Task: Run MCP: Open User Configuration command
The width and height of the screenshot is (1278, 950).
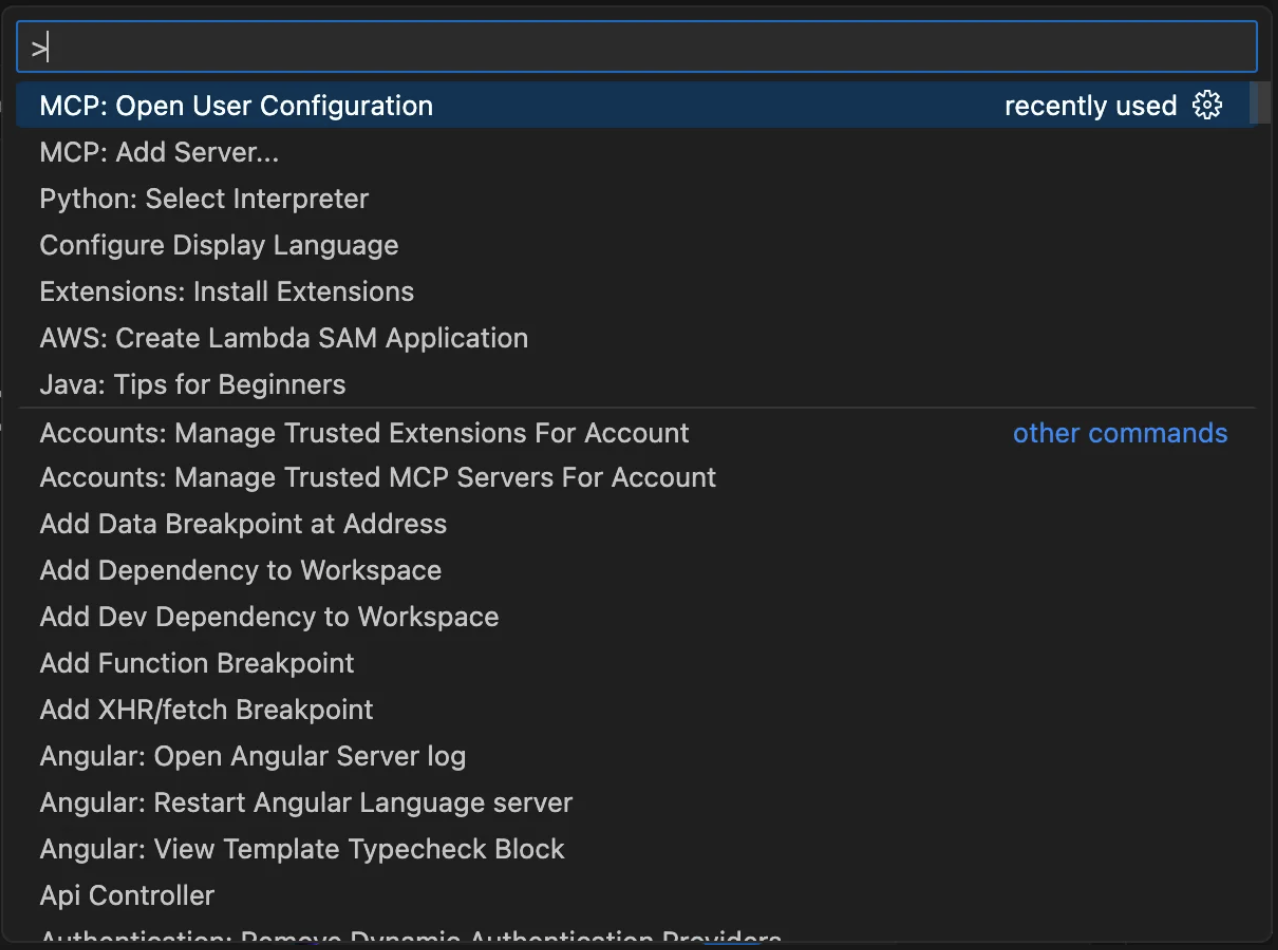Action: tap(236, 106)
